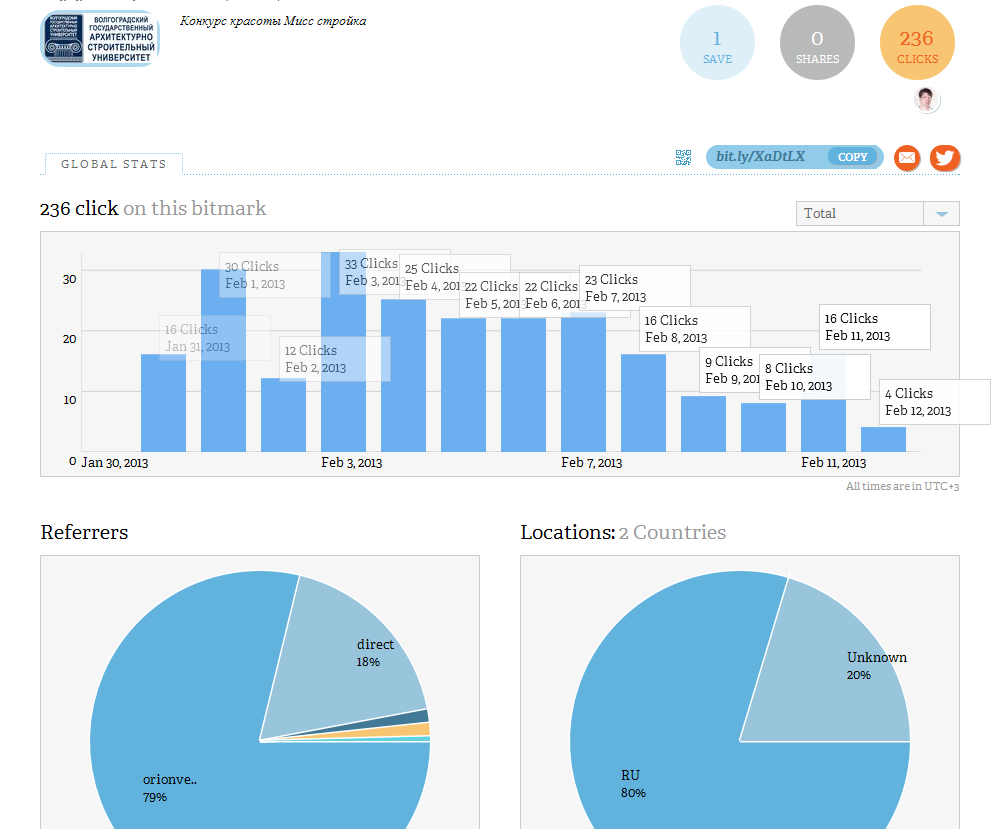Select the orionve.. 79% pie slice
The image size is (1000, 829).
pyautogui.click(x=191, y=733)
